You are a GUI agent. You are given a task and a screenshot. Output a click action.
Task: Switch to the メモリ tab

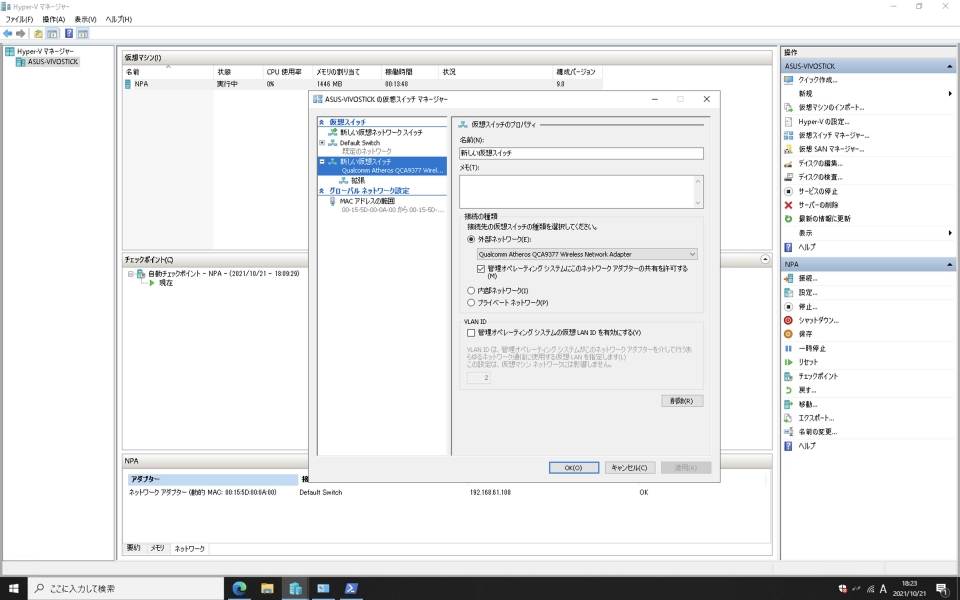pos(157,548)
